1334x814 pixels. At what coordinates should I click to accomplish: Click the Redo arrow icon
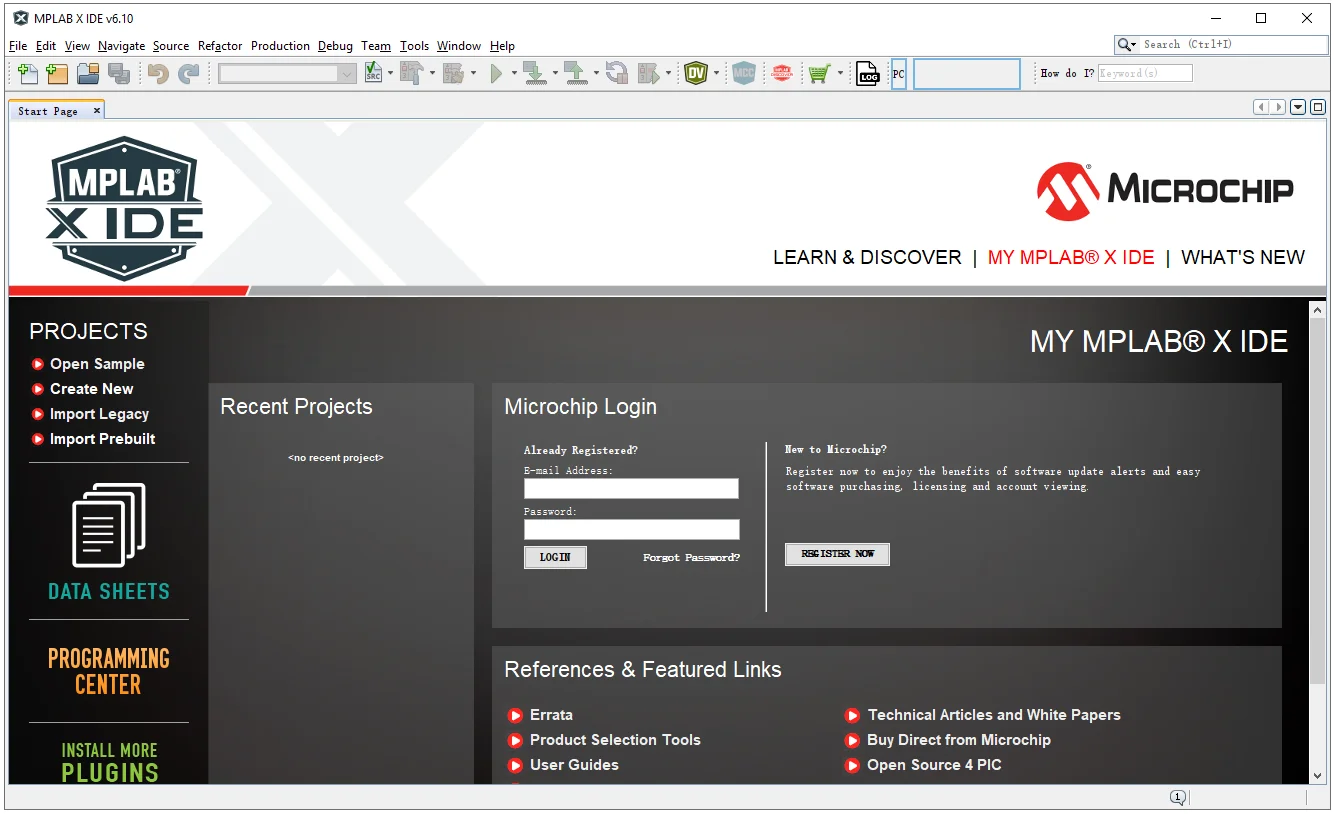pyautogui.click(x=188, y=73)
